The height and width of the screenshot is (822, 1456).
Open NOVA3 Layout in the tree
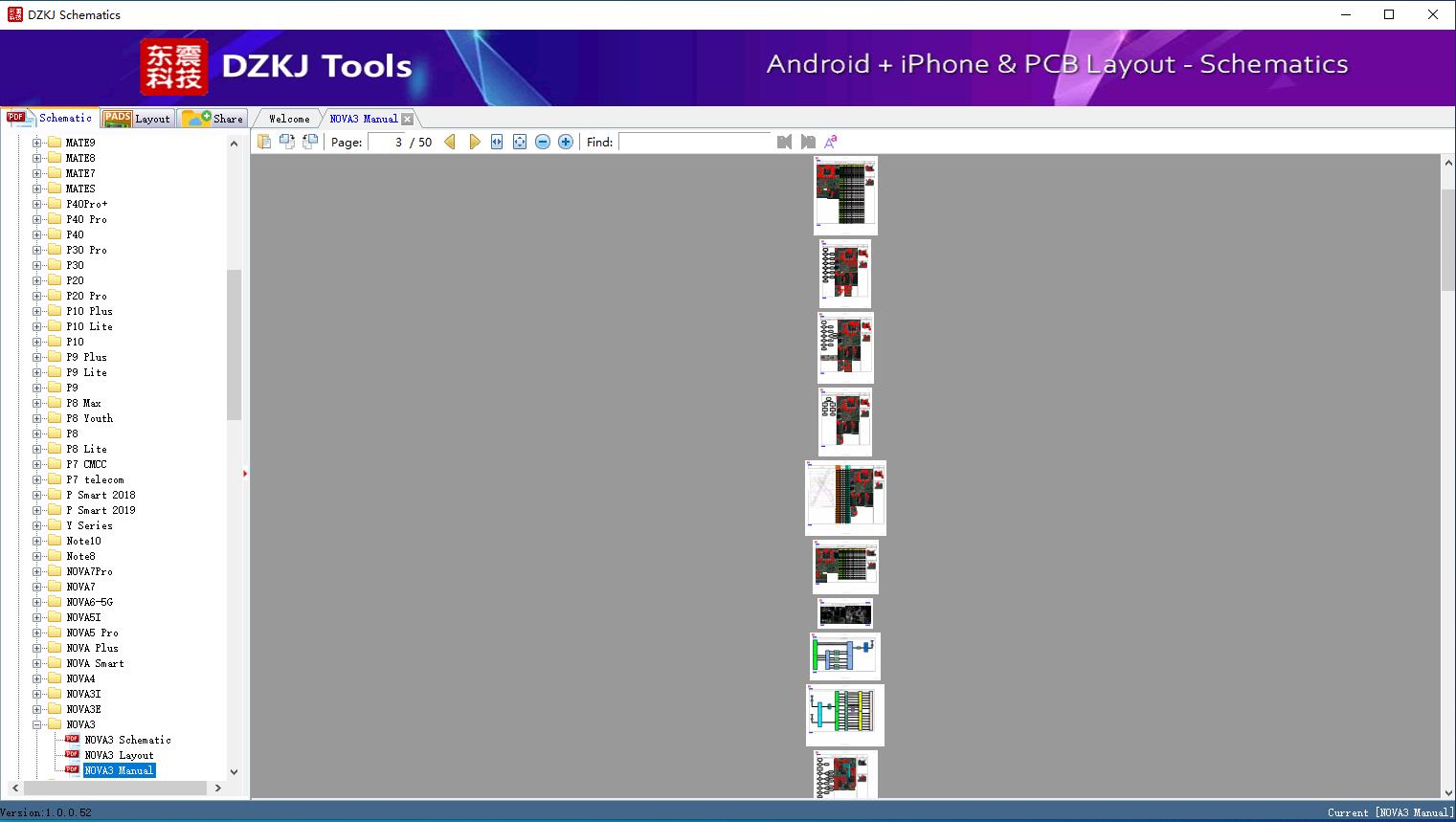click(119, 755)
